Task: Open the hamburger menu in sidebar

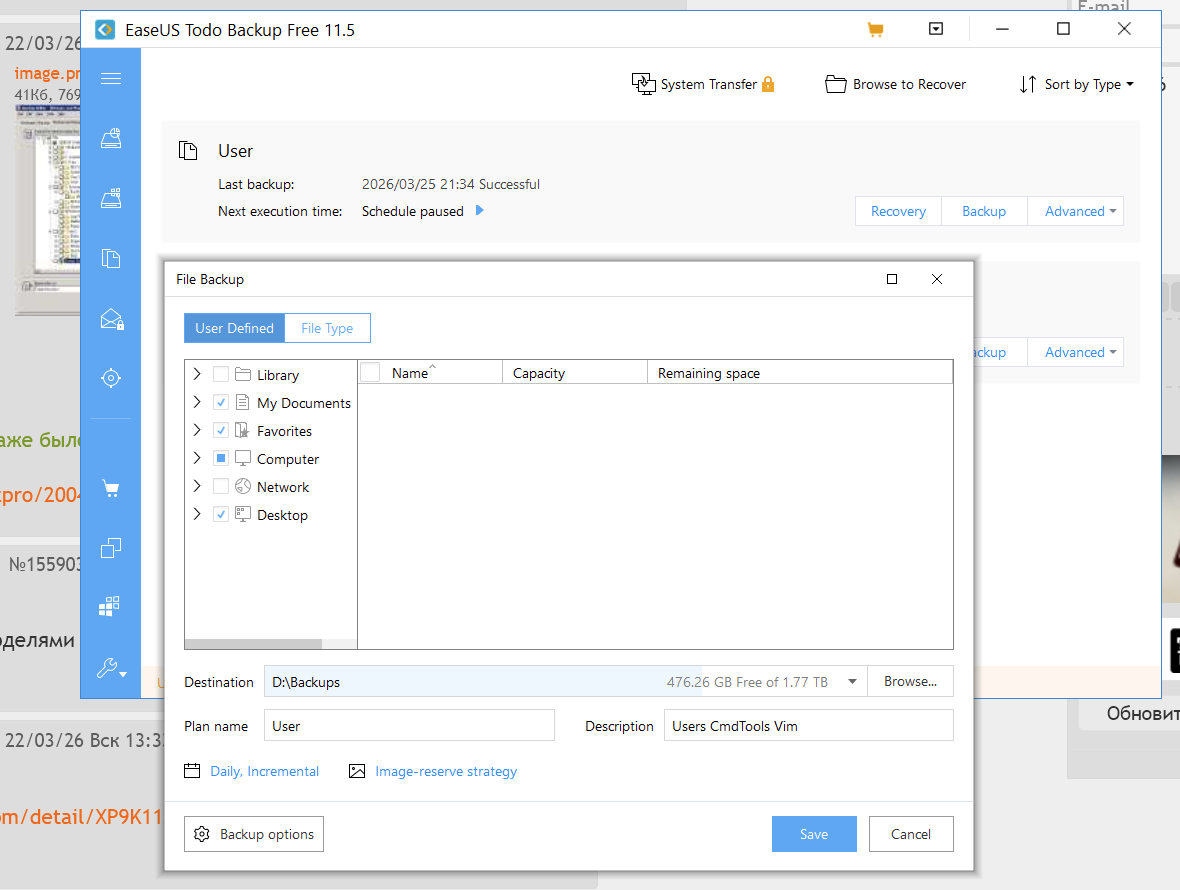Action: (111, 78)
